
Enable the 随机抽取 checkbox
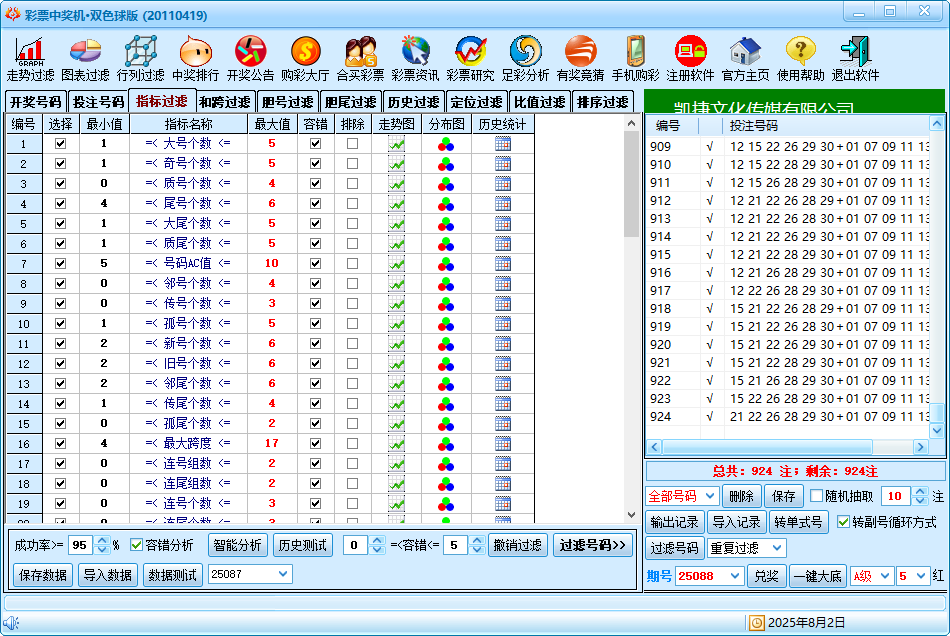point(816,496)
